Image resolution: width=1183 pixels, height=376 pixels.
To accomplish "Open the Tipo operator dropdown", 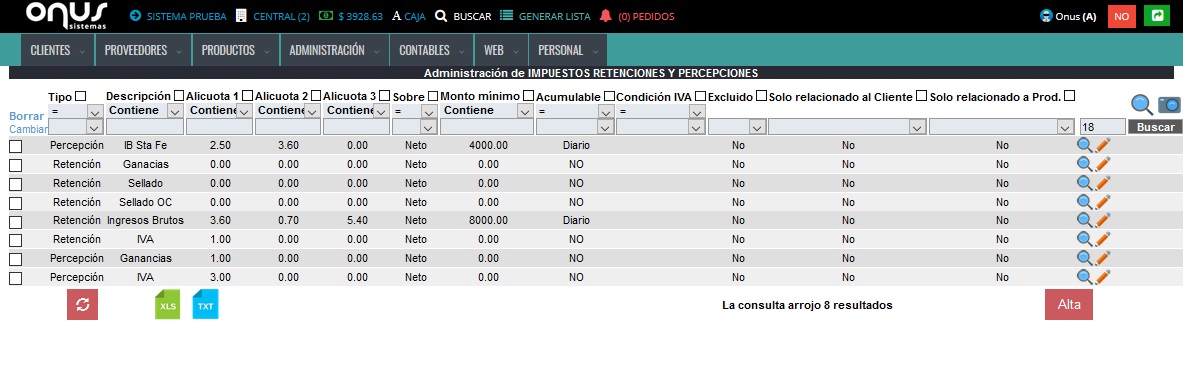I will point(75,111).
